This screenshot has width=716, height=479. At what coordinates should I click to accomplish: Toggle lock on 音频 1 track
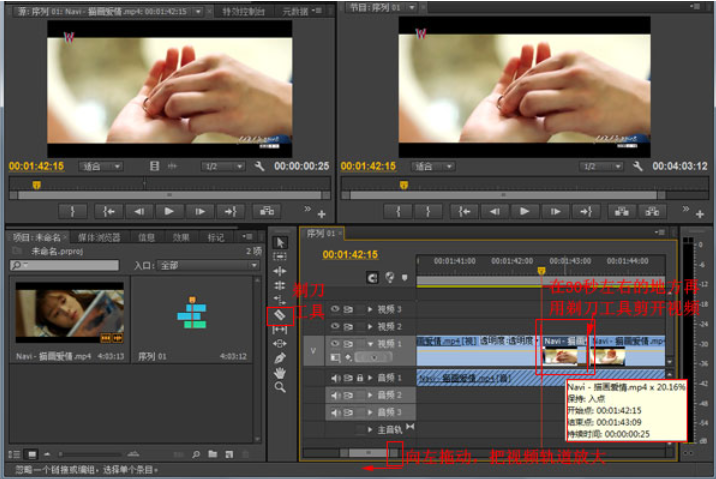pos(360,378)
